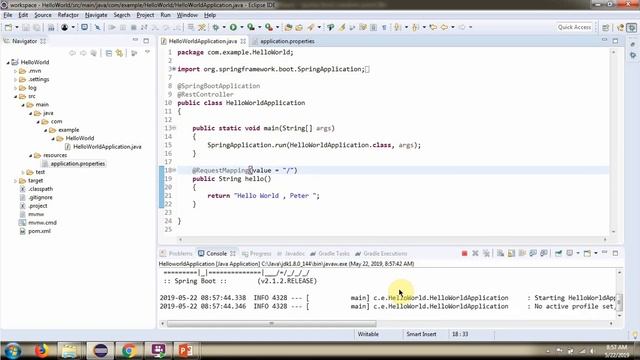Toggle Pin Console icon

[558, 253]
